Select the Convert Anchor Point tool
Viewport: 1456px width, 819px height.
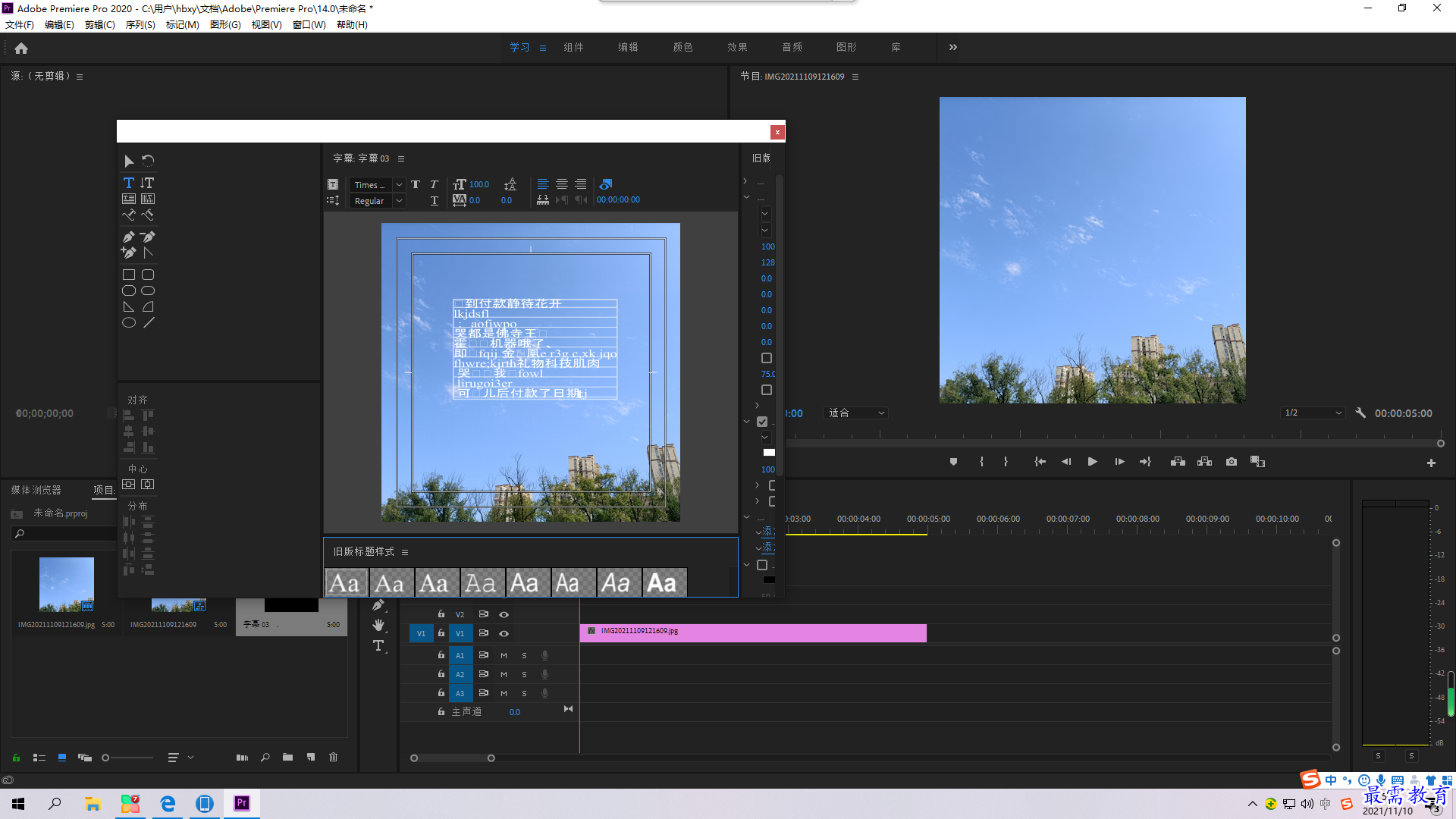(x=148, y=253)
